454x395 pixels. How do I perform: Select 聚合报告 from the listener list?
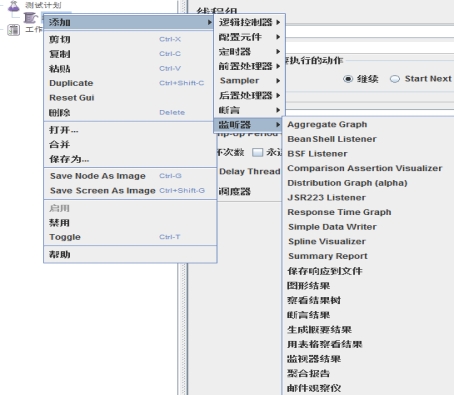(x=308, y=373)
